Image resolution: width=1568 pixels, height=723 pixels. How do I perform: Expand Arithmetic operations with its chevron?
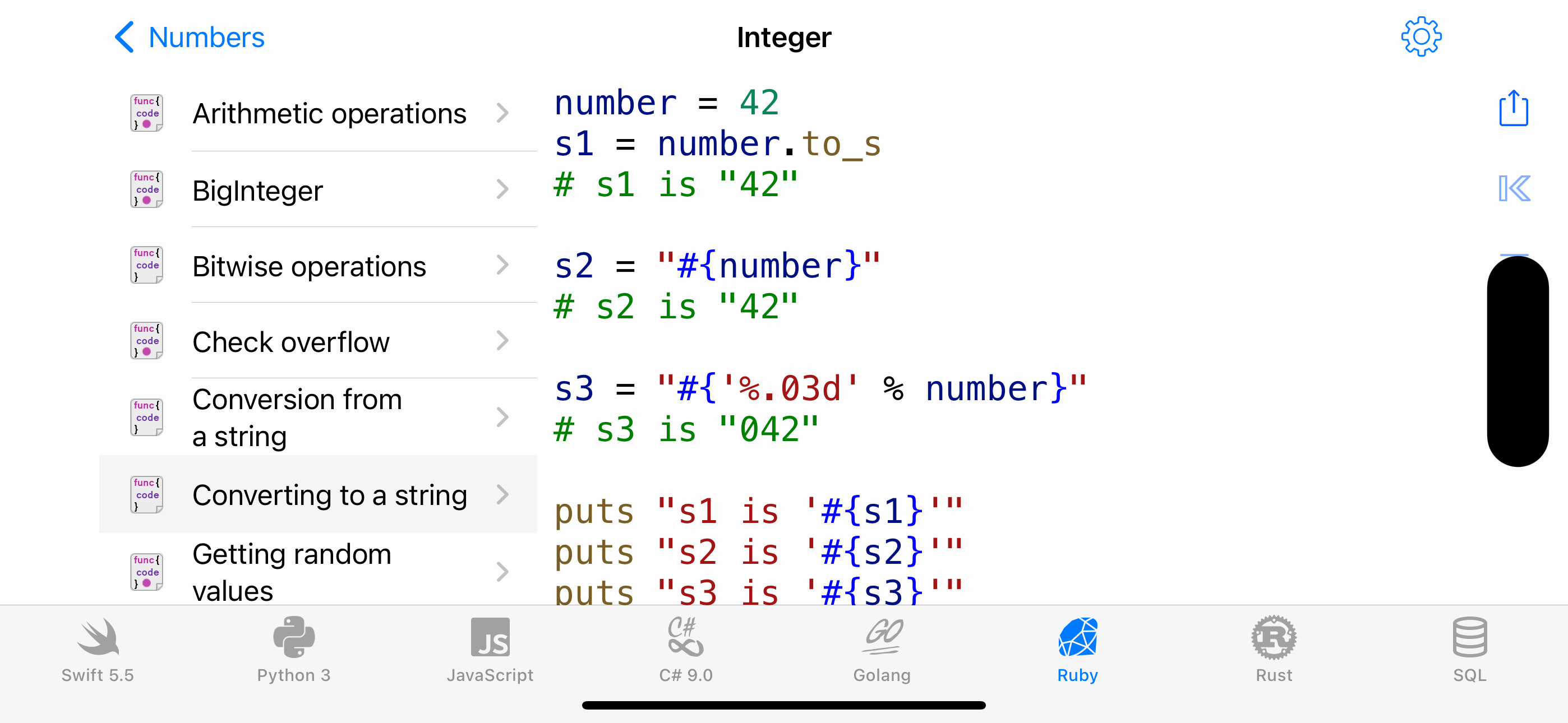click(502, 113)
